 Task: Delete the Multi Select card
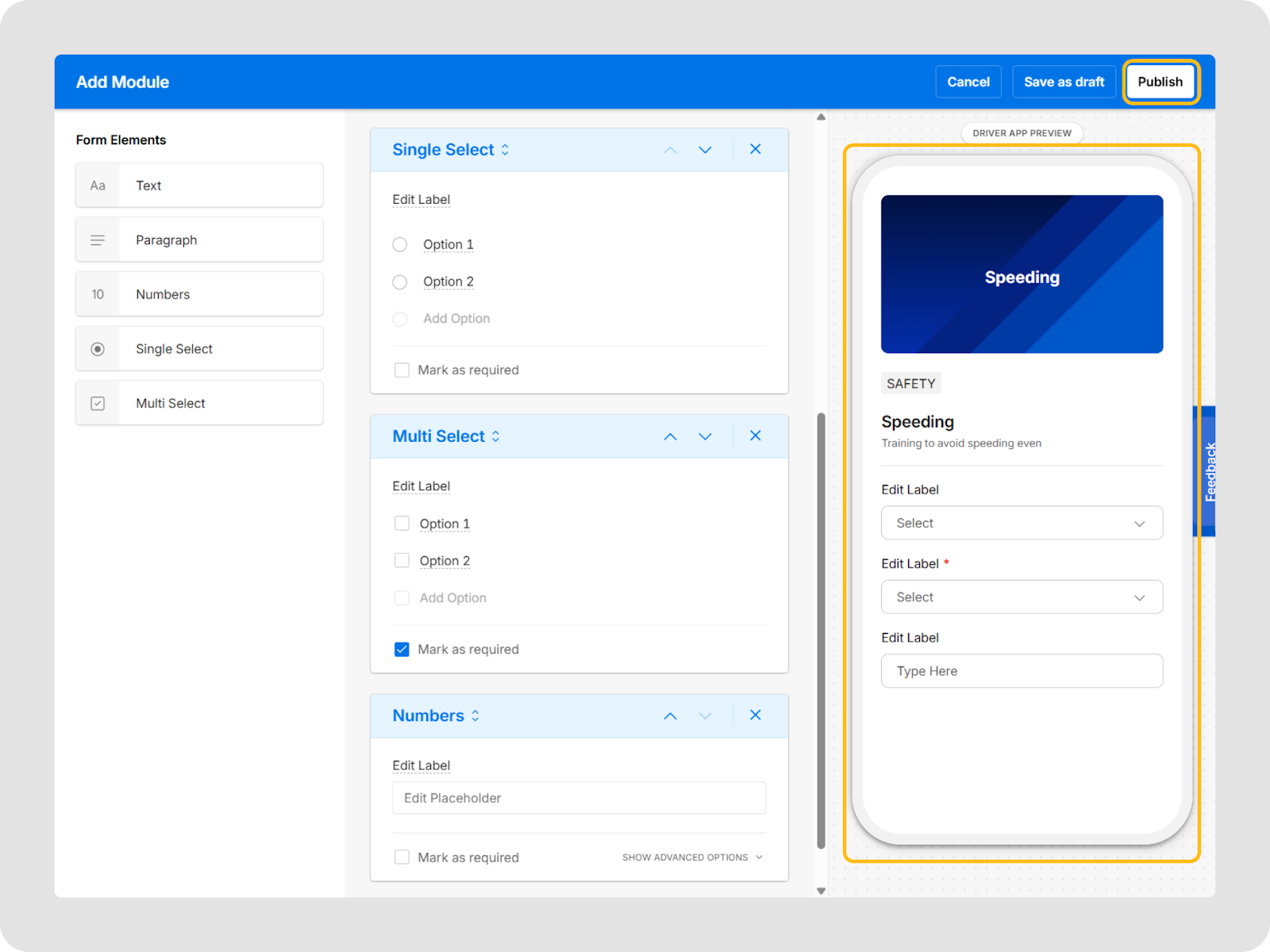[x=755, y=436]
